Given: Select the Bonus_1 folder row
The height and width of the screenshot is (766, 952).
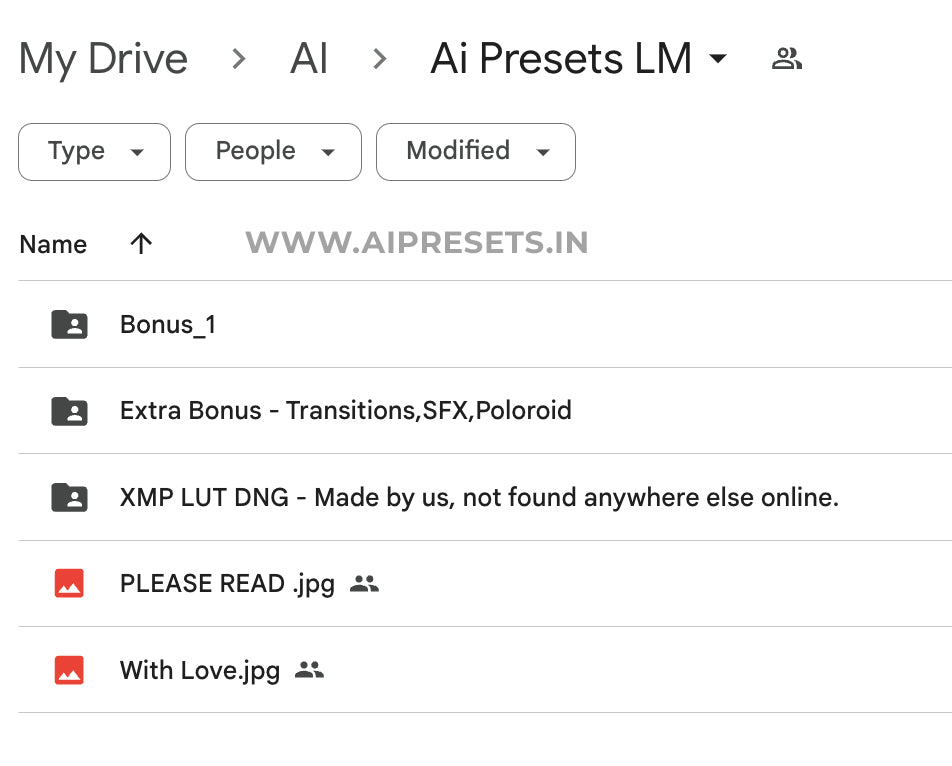Looking at the screenshot, I should click(x=485, y=325).
